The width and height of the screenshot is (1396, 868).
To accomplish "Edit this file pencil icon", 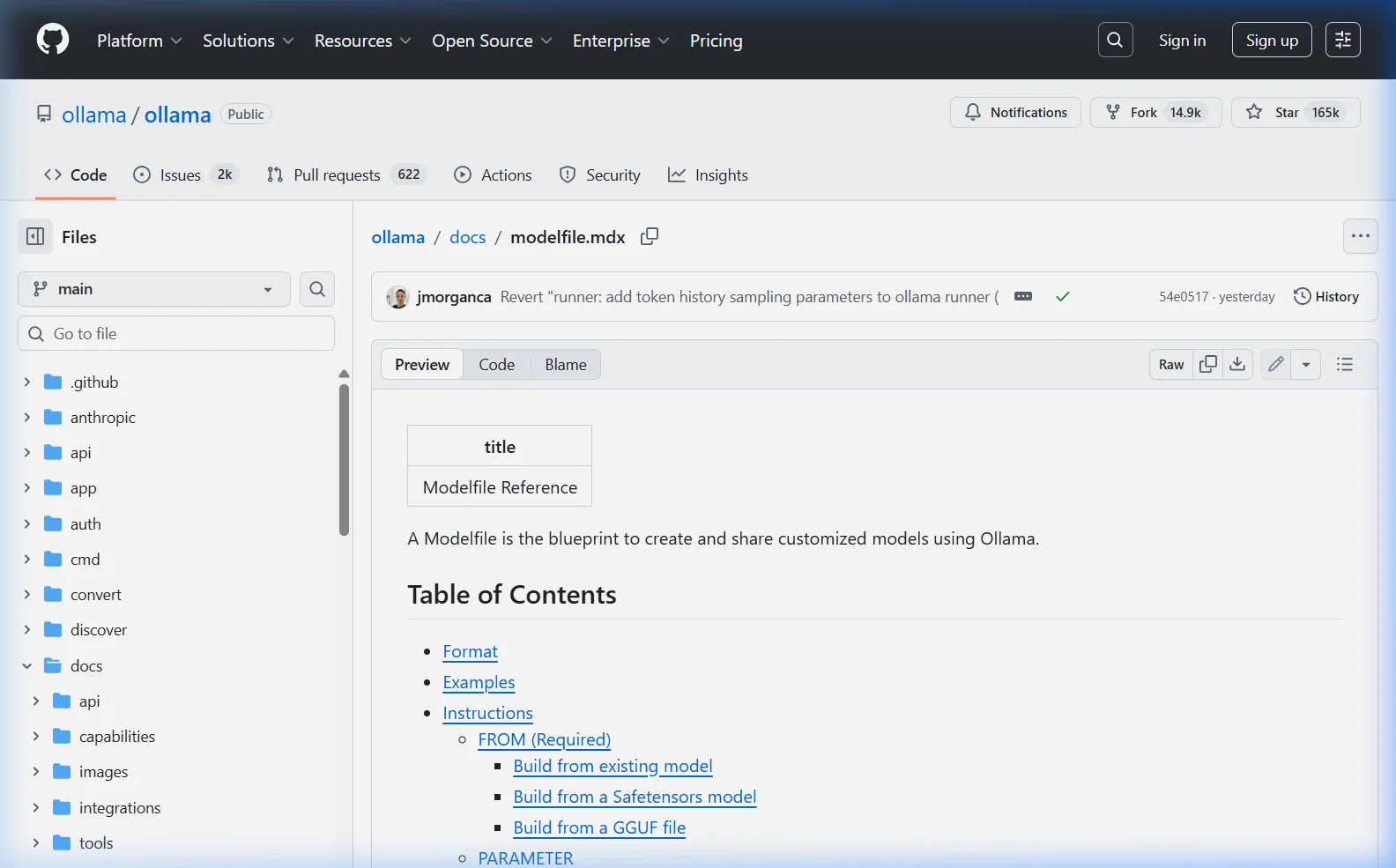I will click(1276, 364).
